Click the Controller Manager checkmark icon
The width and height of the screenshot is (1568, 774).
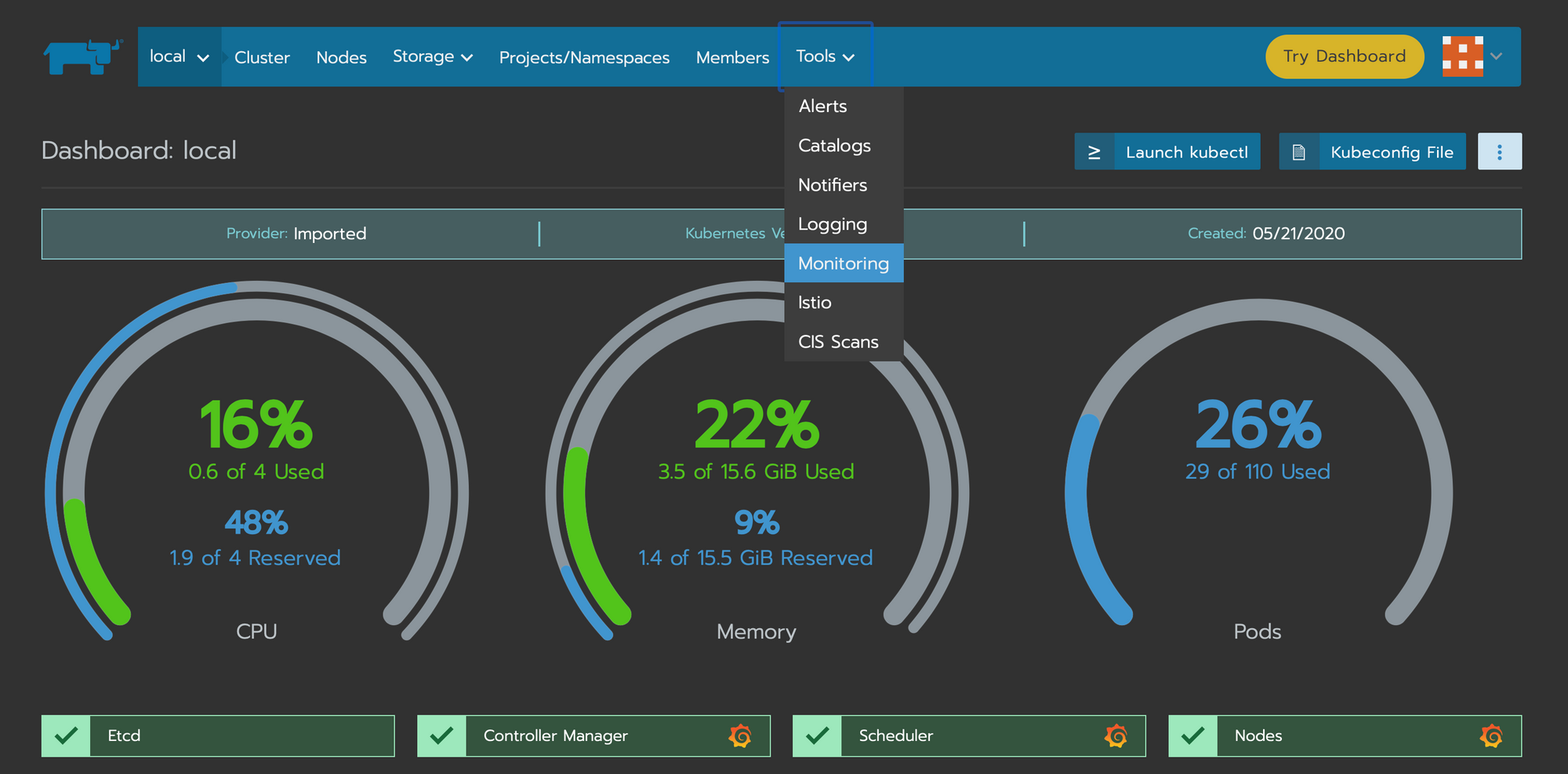coord(441,736)
